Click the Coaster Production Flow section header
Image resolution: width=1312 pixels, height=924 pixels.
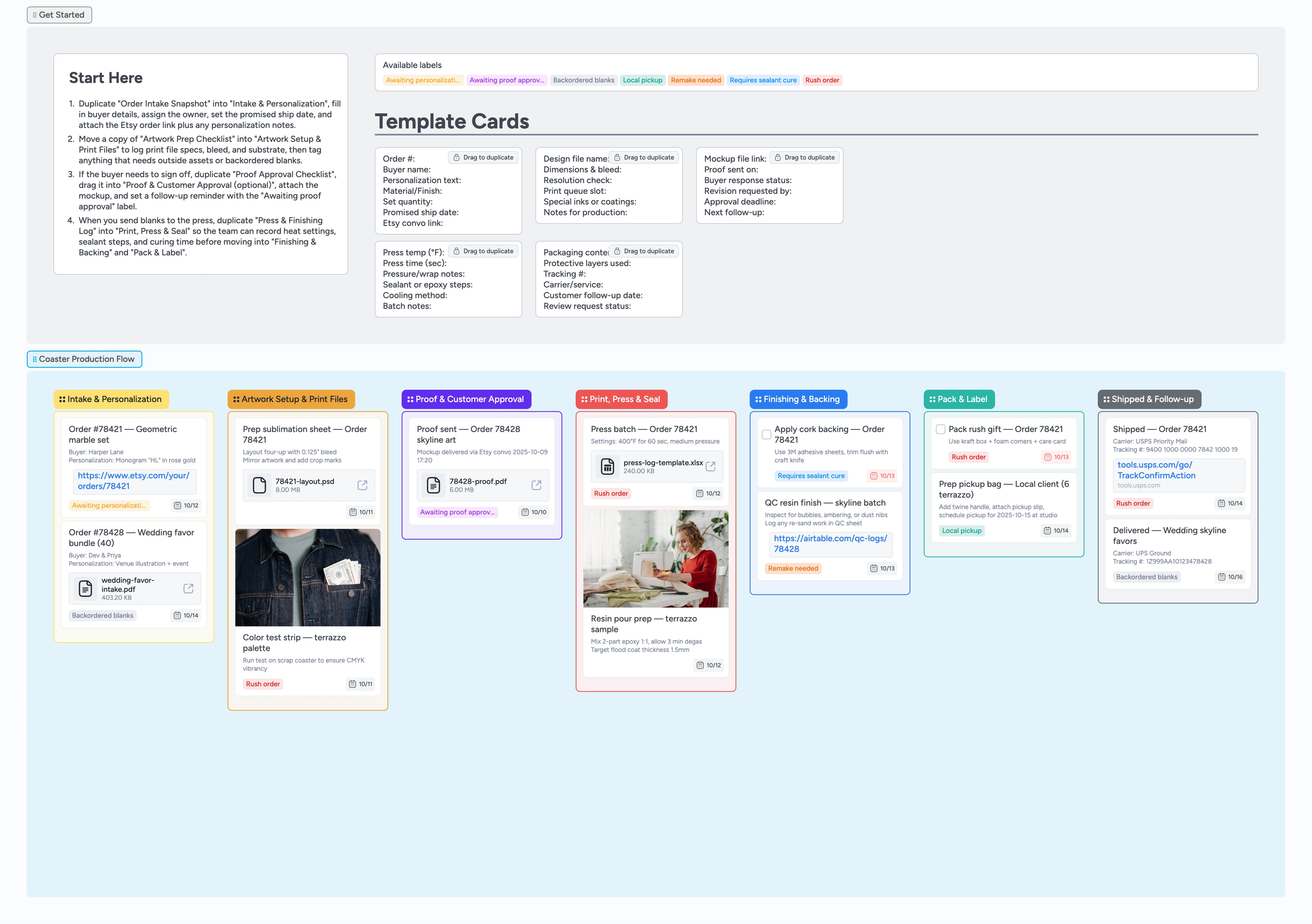85,359
